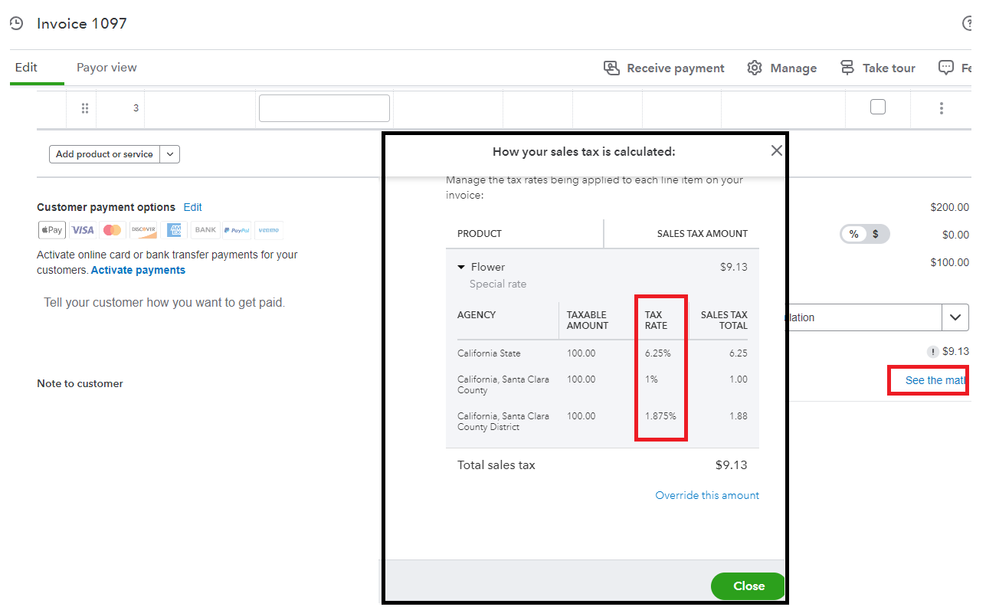Image resolution: width=999 pixels, height=608 pixels.
Task: Switch discount to percent mode
Action: [x=853, y=234]
